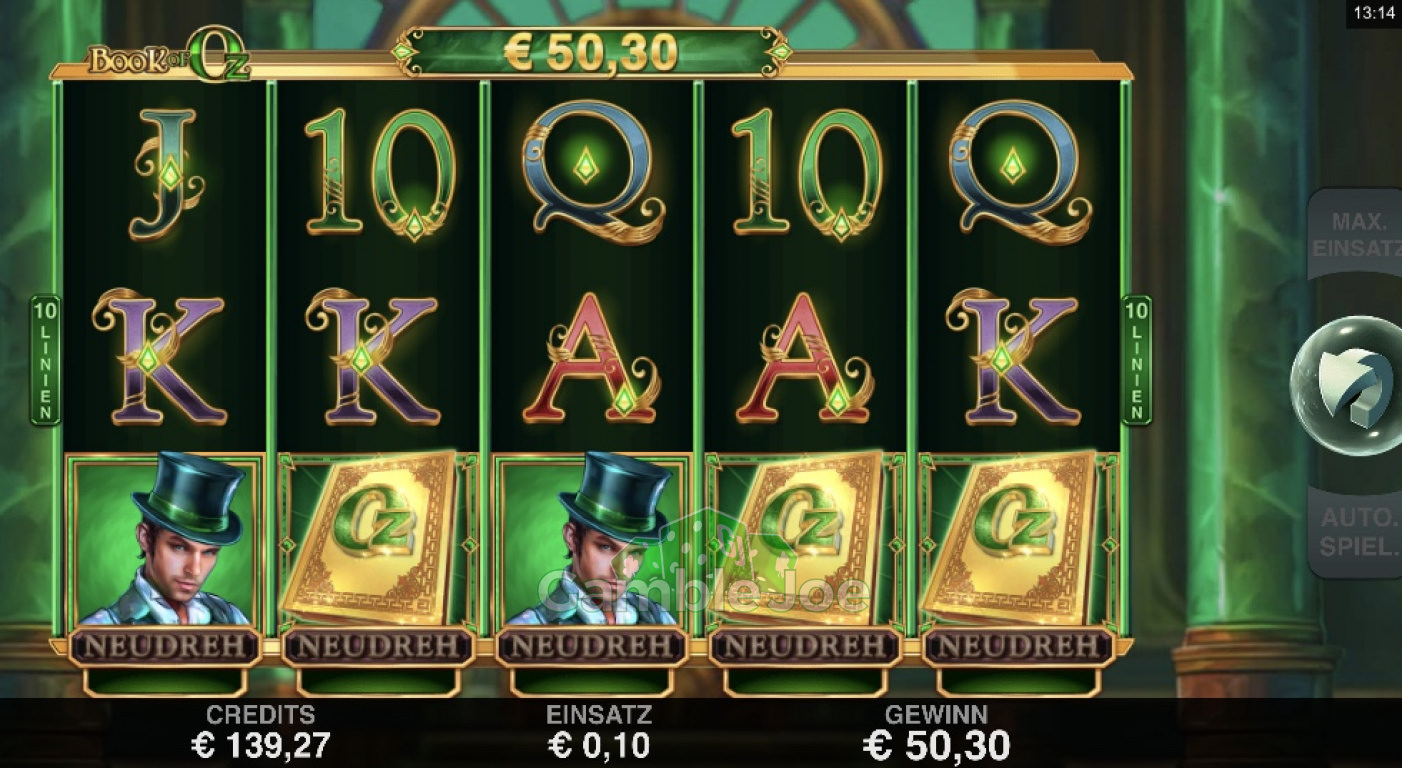The width and height of the screenshot is (1402, 768).
Task: Select the golden Oz book on reel two
Action: (x=378, y=540)
